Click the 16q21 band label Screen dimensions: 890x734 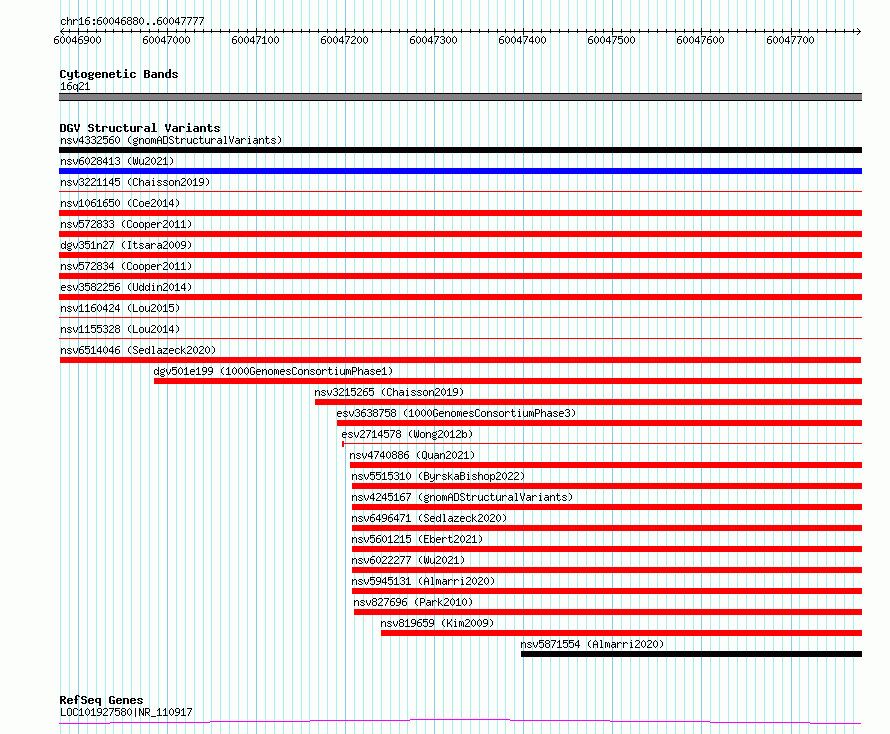75,86
